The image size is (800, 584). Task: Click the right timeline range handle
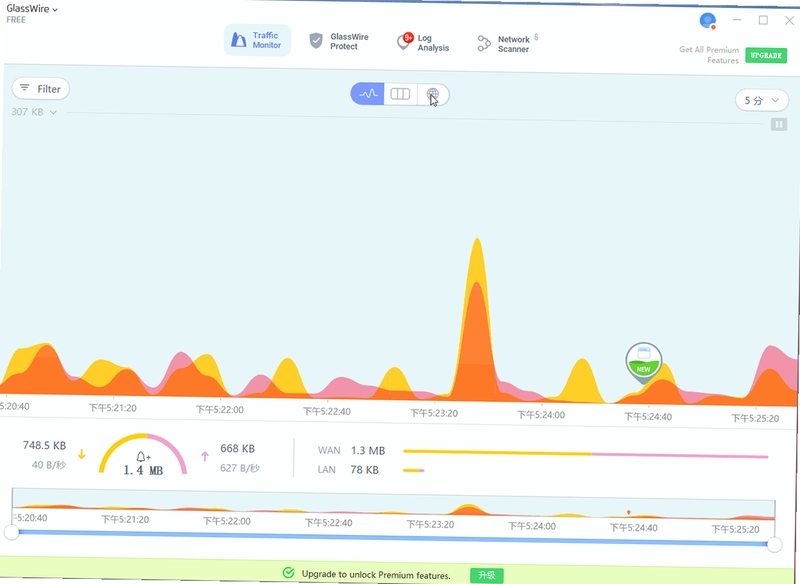pos(774,544)
